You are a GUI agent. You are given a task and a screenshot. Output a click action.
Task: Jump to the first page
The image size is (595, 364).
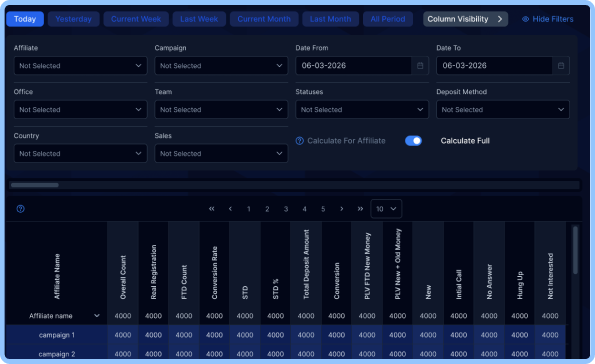tap(212, 209)
